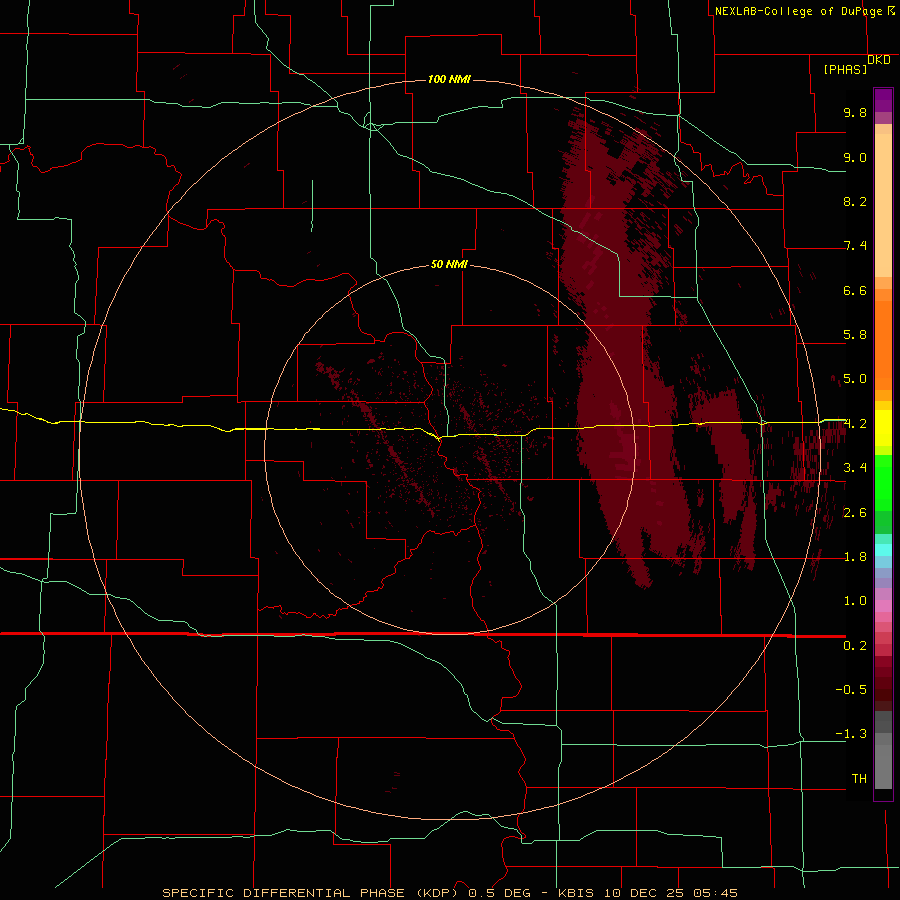This screenshot has height=900, width=900.
Task: Pick the pink band on the color bar
Action: click(x=883, y=606)
